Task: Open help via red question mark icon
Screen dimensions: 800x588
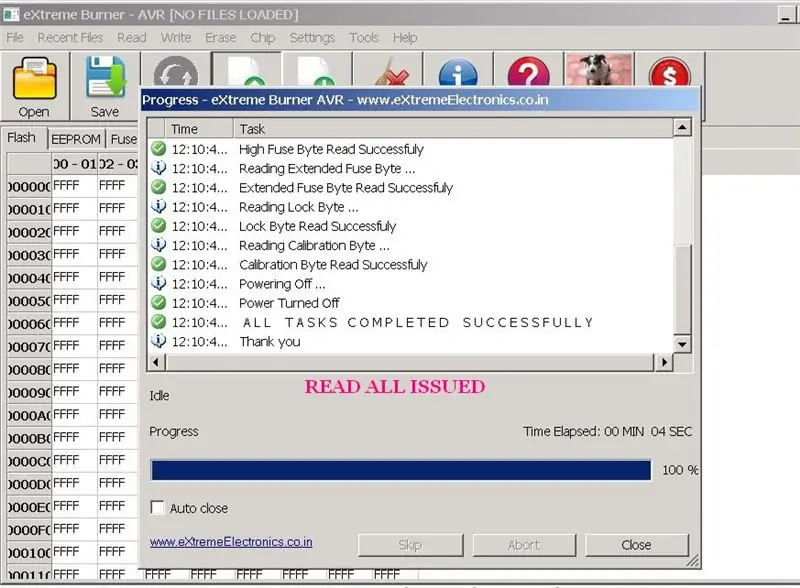Action: pyautogui.click(x=529, y=71)
